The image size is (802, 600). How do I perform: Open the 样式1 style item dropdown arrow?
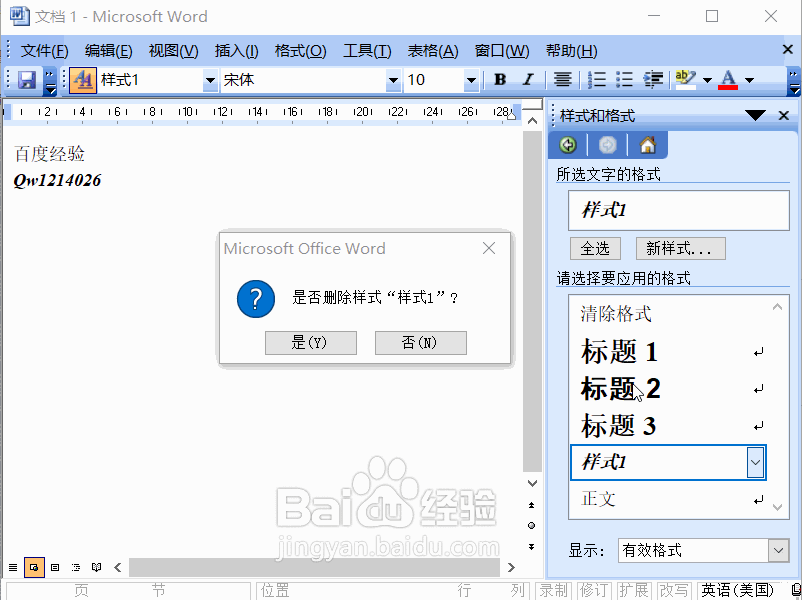click(x=755, y=462)
